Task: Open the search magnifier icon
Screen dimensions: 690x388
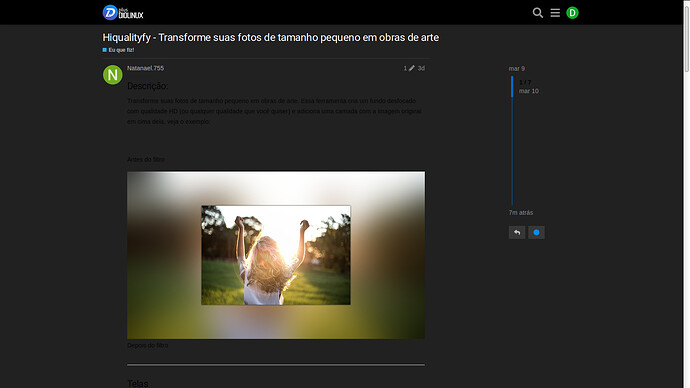Action: click(x=537, y=13)
